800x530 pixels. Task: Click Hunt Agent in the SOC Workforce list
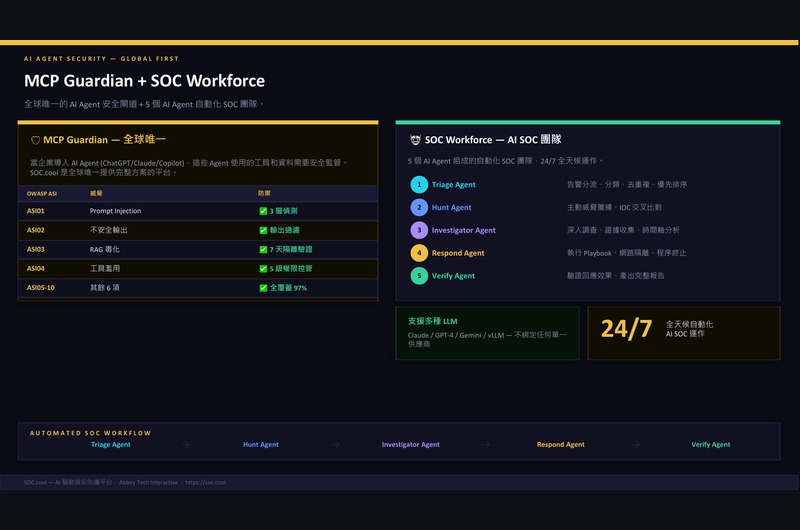click(x=452, y=208)
